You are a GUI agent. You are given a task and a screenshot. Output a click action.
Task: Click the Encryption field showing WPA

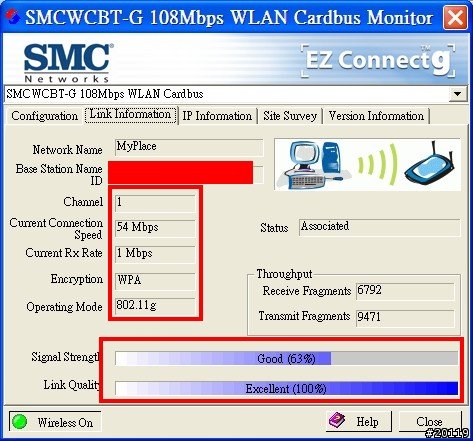pos(155,281)
